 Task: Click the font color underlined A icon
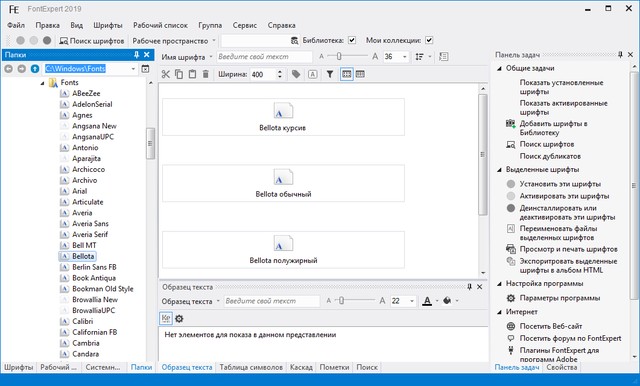tap(427, 301)
